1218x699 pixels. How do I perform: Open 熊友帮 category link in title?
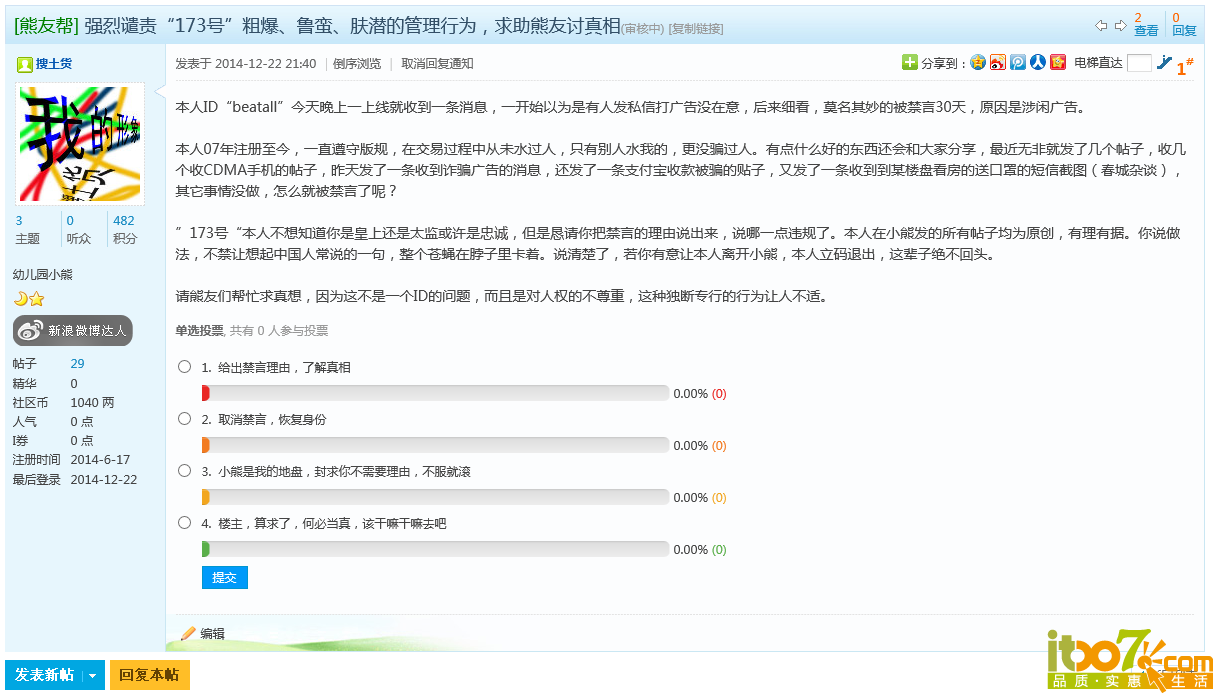46,26
